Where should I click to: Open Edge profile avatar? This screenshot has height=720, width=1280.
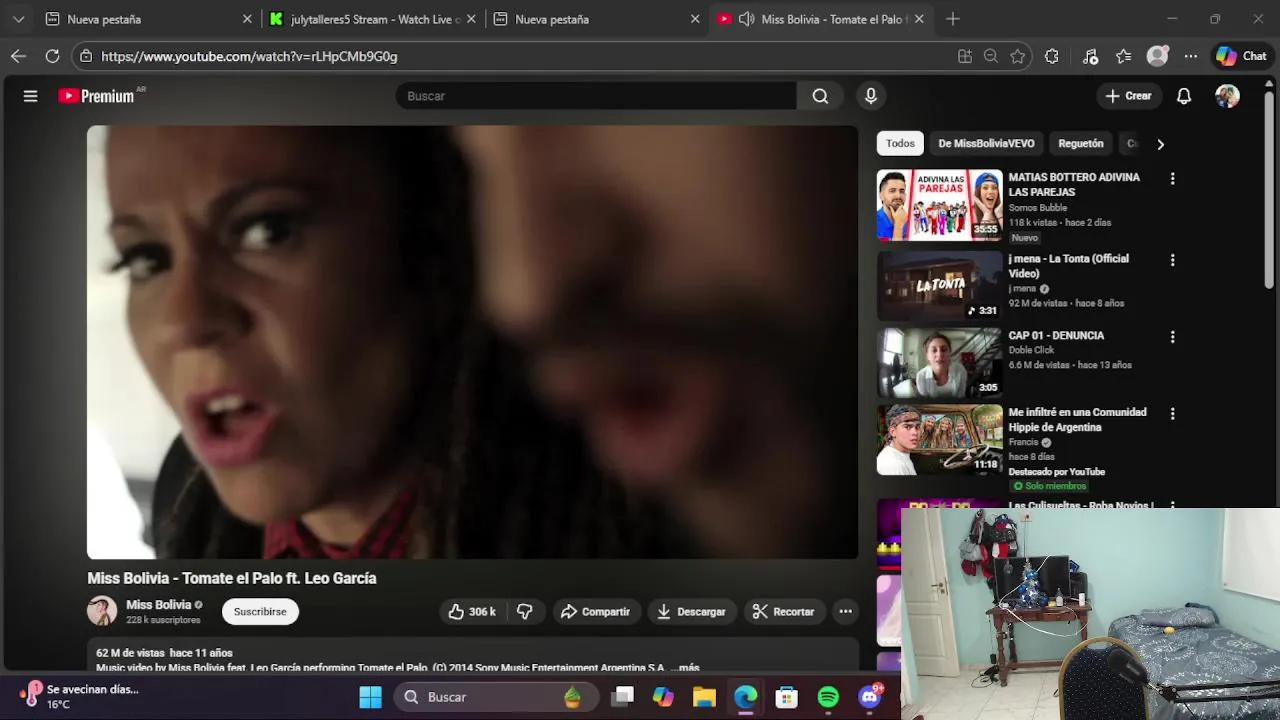coord(1157,57)
